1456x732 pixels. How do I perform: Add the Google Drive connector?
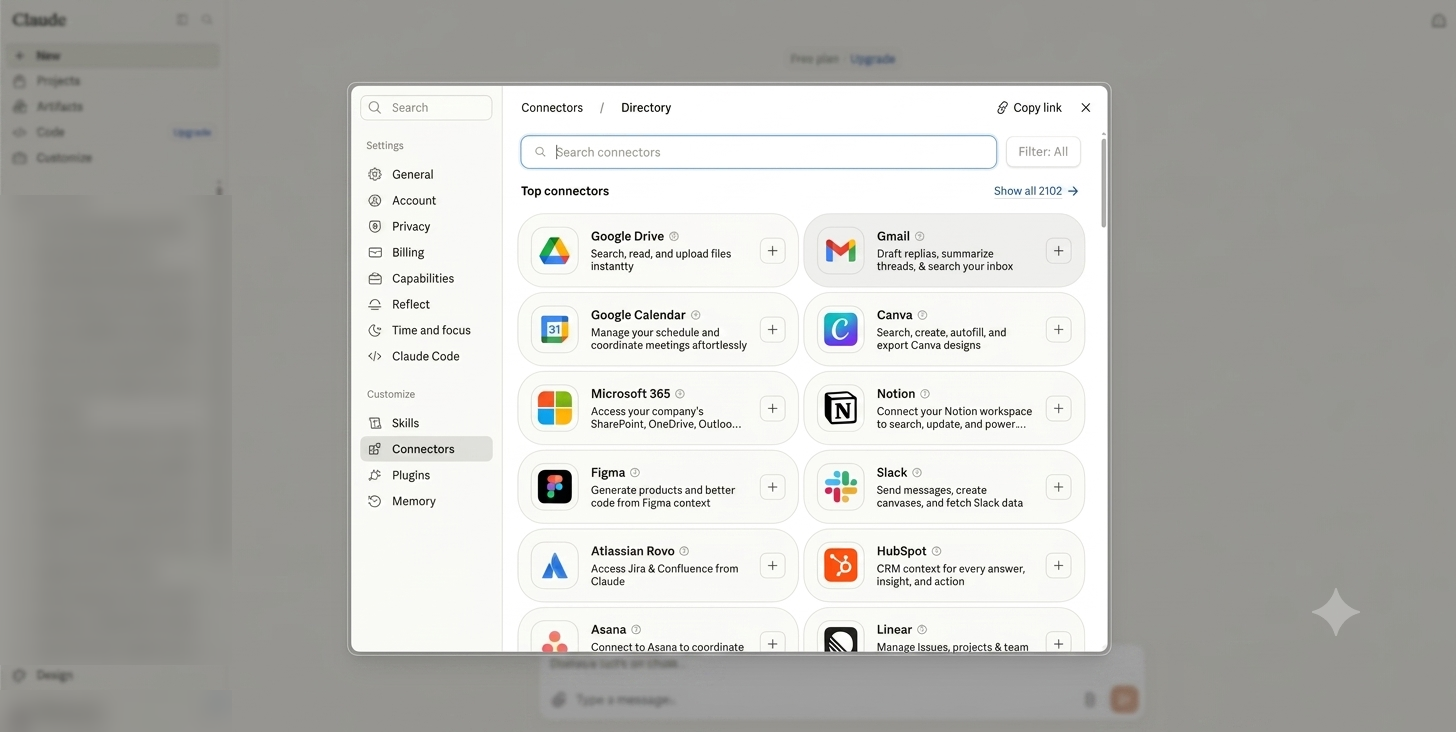[772, 250]
